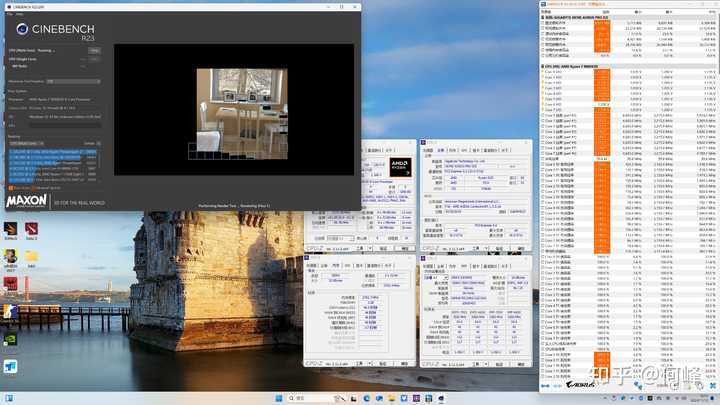The height and width of the screenshot is (405, 720).
Task: Open the Minimum Test Duration dropdown
Action: click(x=73, y=81)
